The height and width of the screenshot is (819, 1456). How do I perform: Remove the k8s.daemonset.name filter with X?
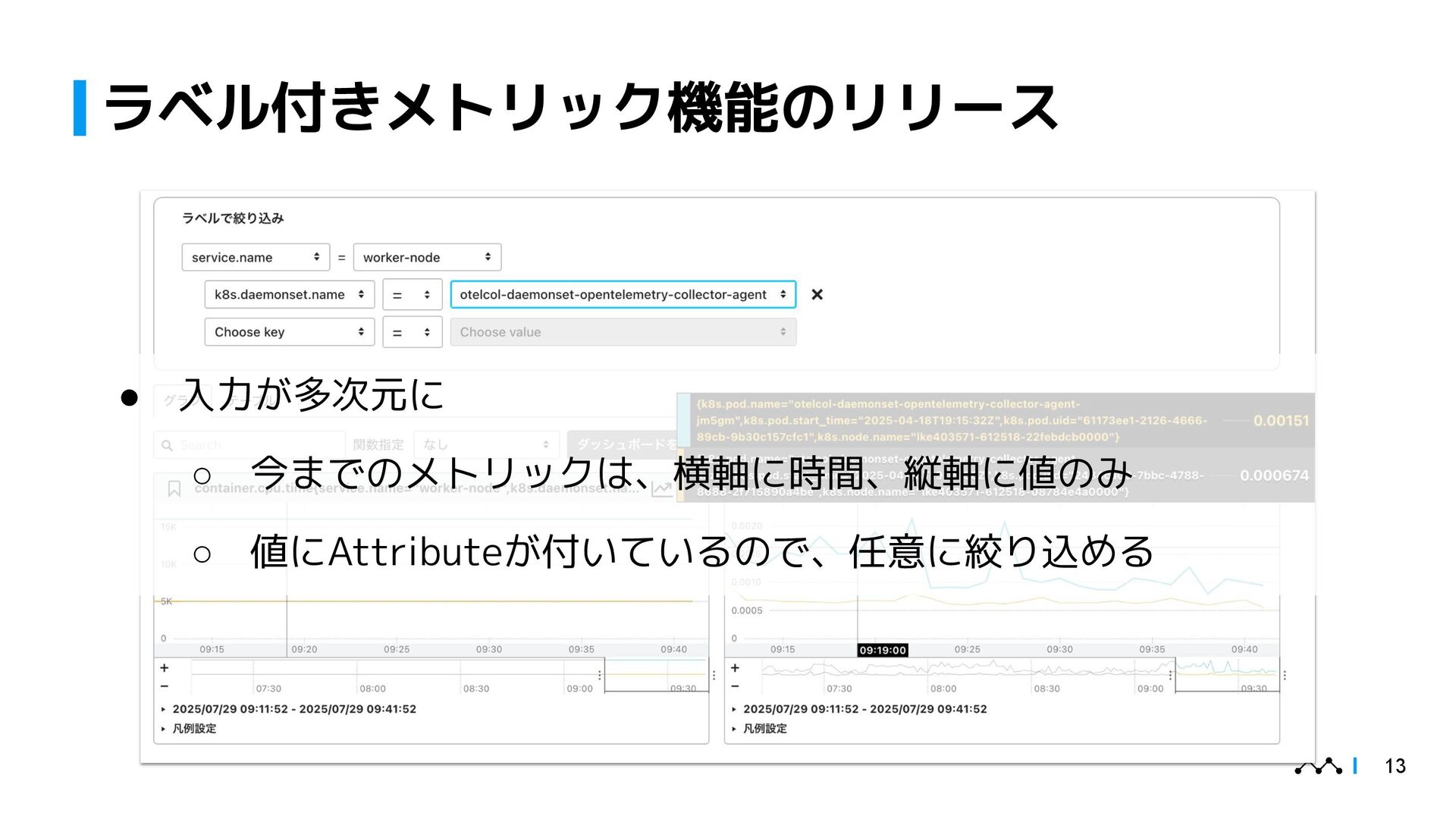817,294
